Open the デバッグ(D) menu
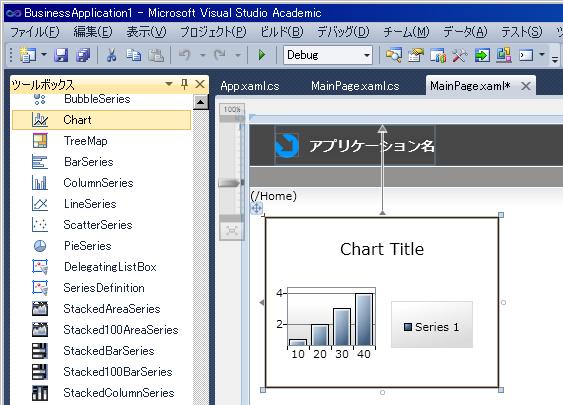This screenshot has height=405, width=563. (x=343, y=32)
